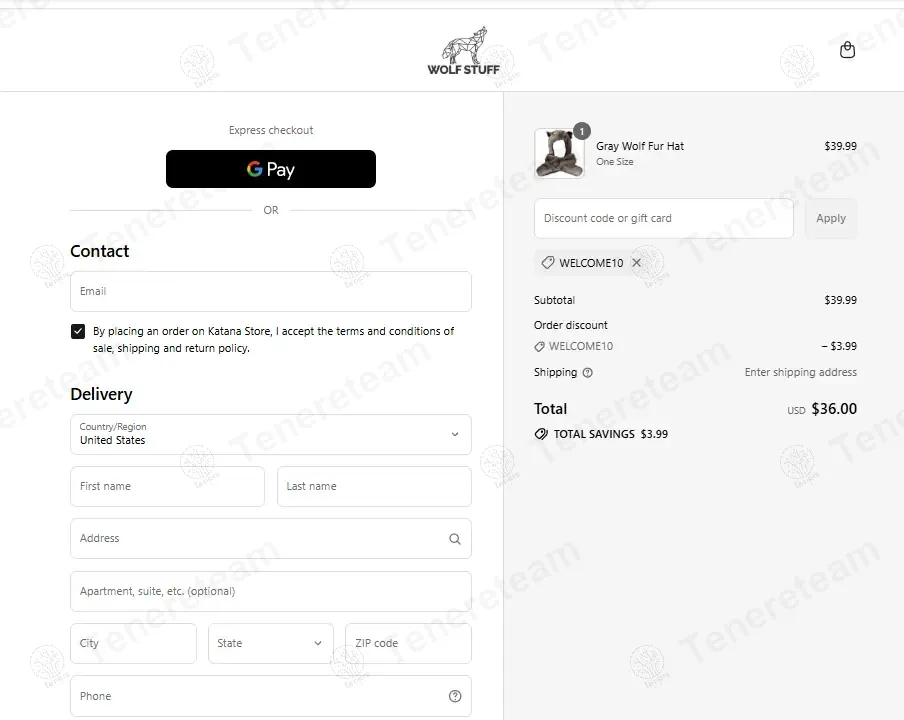Click the Total Savings tag icon
The image size is (904, 720).
coord(541,434)
